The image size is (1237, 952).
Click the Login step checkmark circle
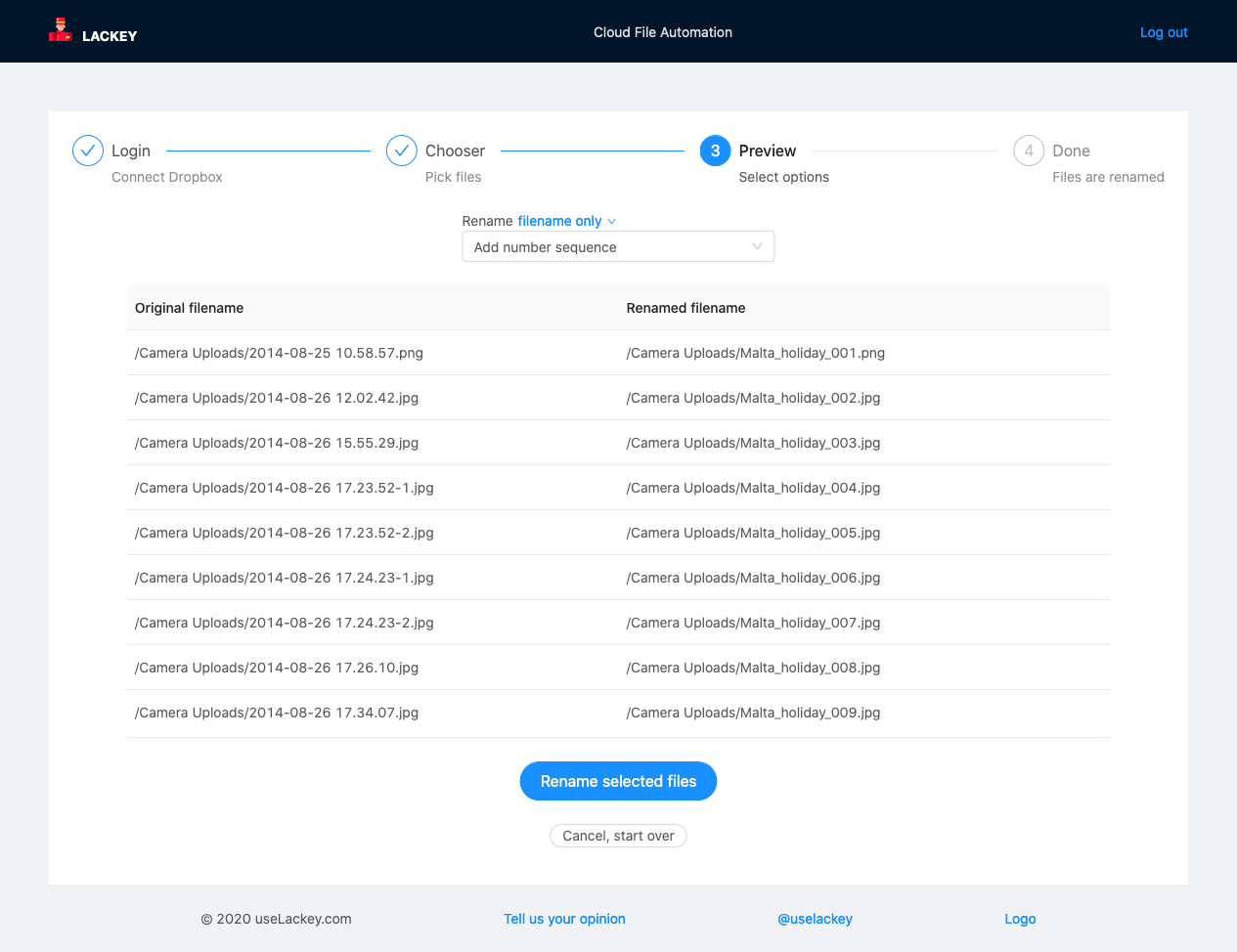(x=88, y=151)
